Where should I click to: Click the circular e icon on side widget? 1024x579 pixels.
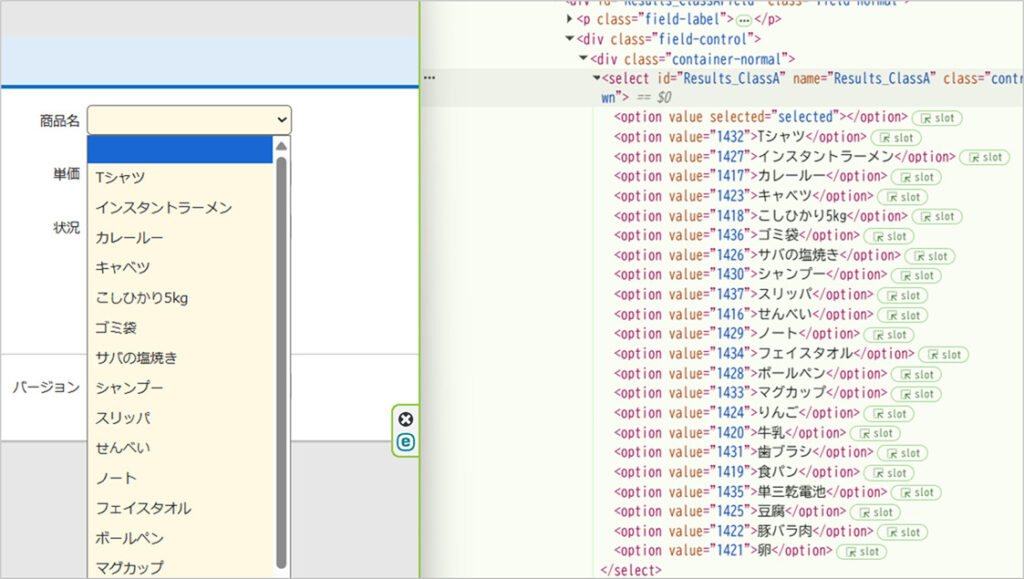pos(406,442)
